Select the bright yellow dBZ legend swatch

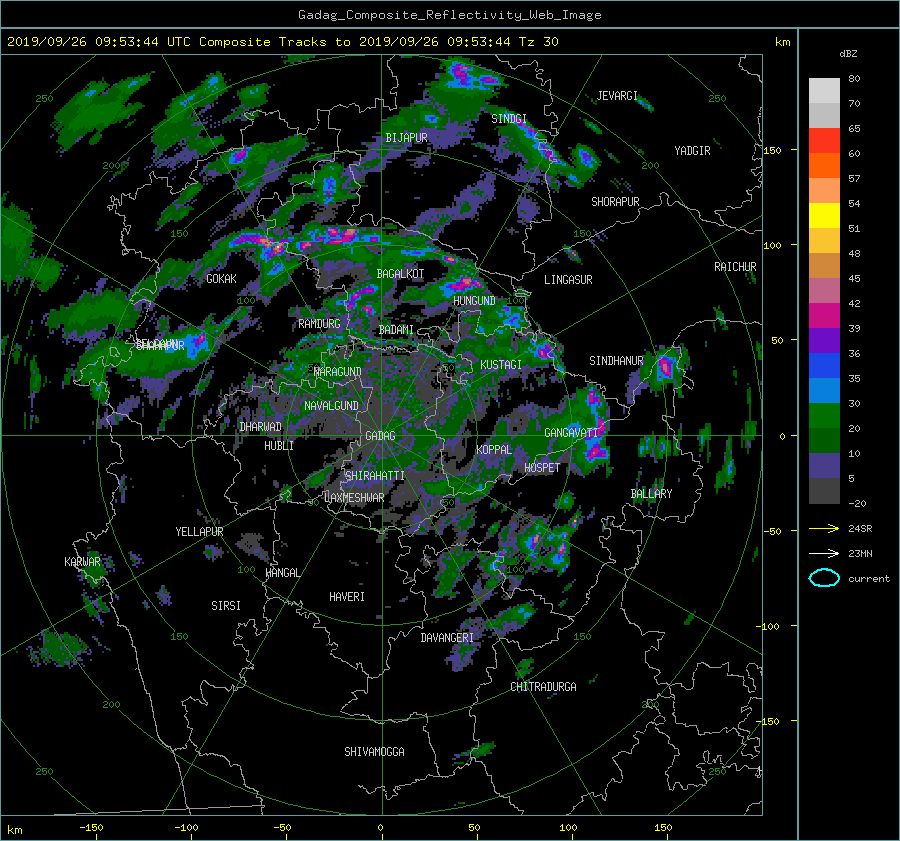point(824,216)
